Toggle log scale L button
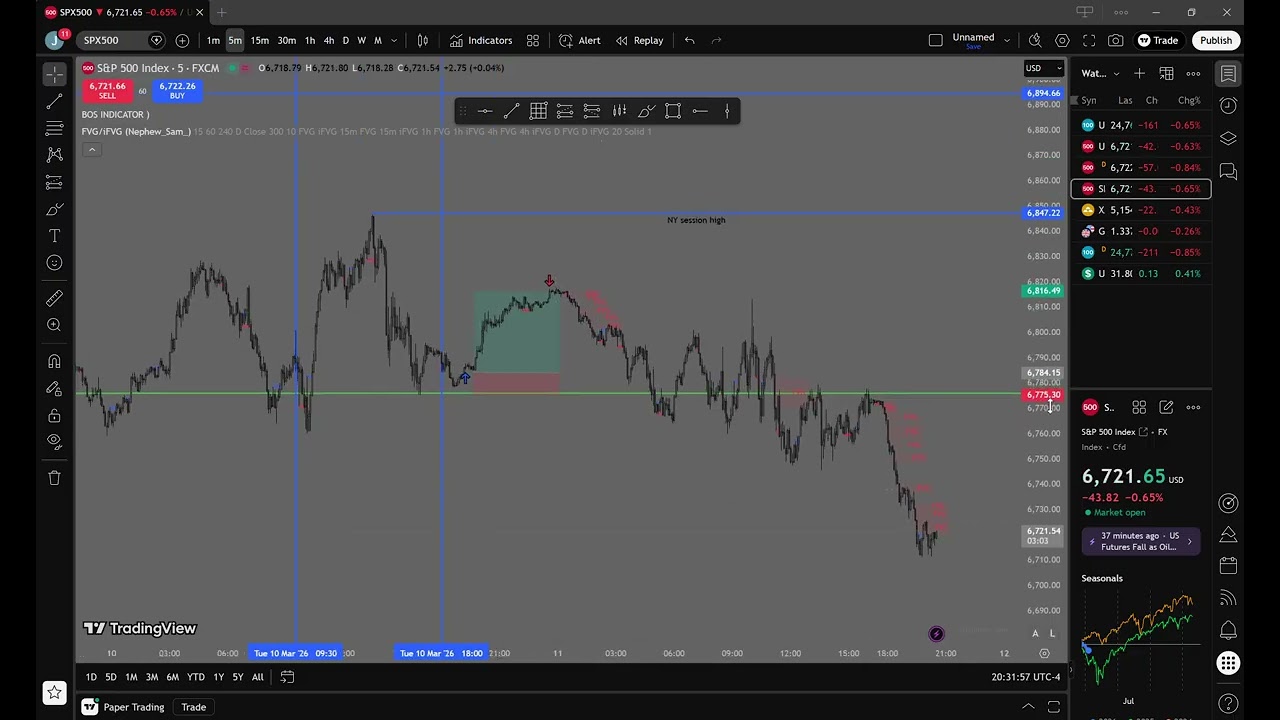 (1052, 633)
